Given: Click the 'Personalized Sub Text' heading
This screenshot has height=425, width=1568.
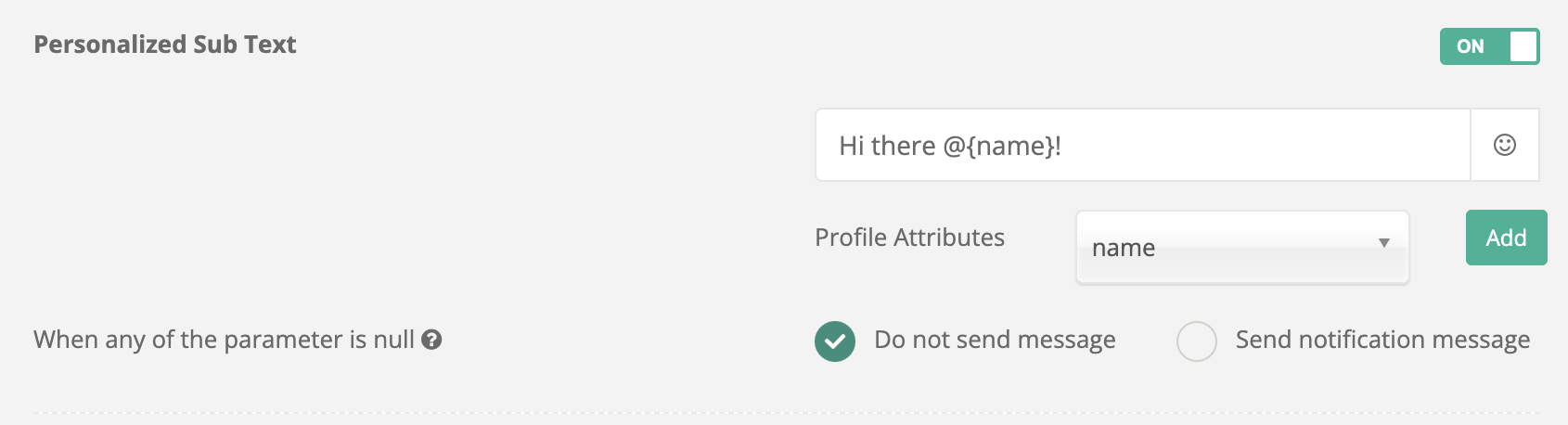Looking at the screenshot, I should [165, 45].
